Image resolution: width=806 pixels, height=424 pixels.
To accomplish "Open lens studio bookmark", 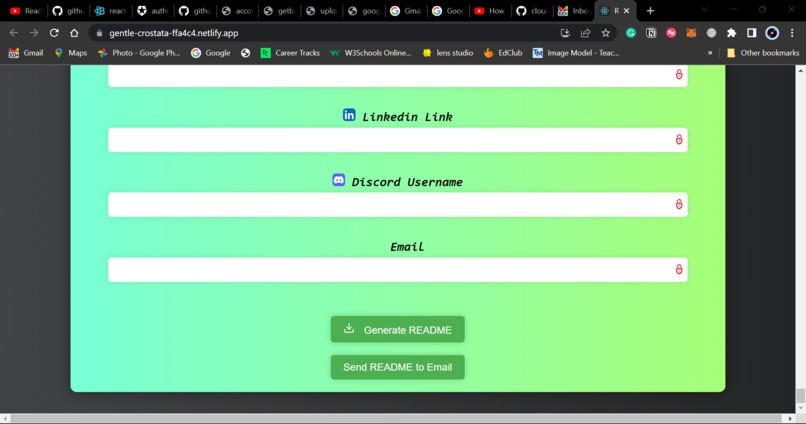I will click(x=448, y=53).
